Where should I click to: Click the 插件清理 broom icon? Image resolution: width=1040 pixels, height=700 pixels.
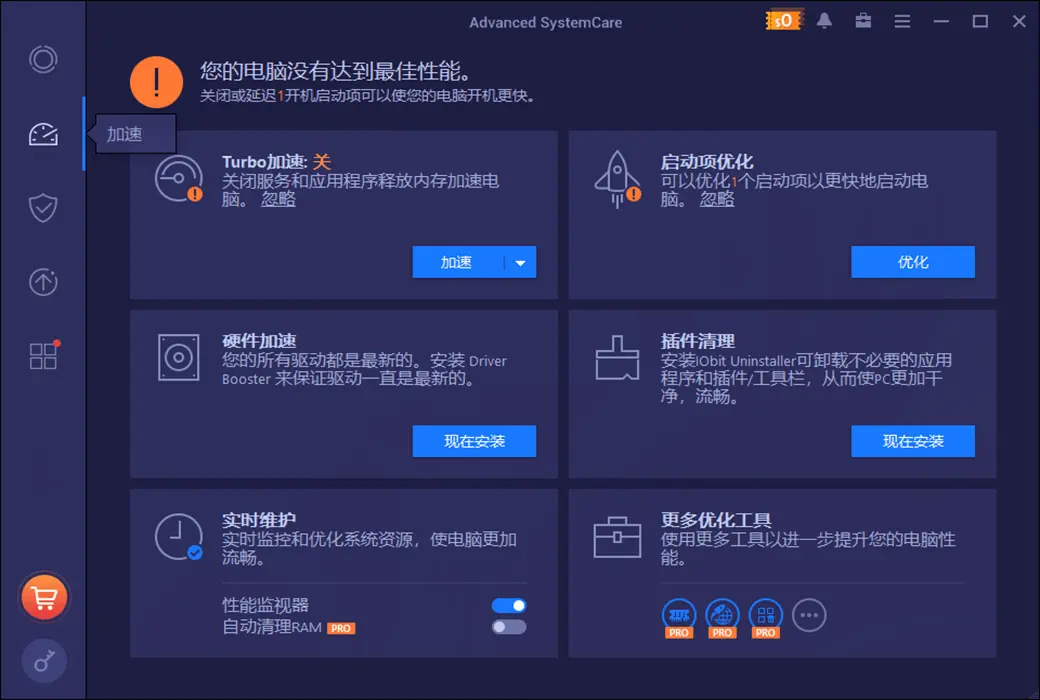coord(618,358)
